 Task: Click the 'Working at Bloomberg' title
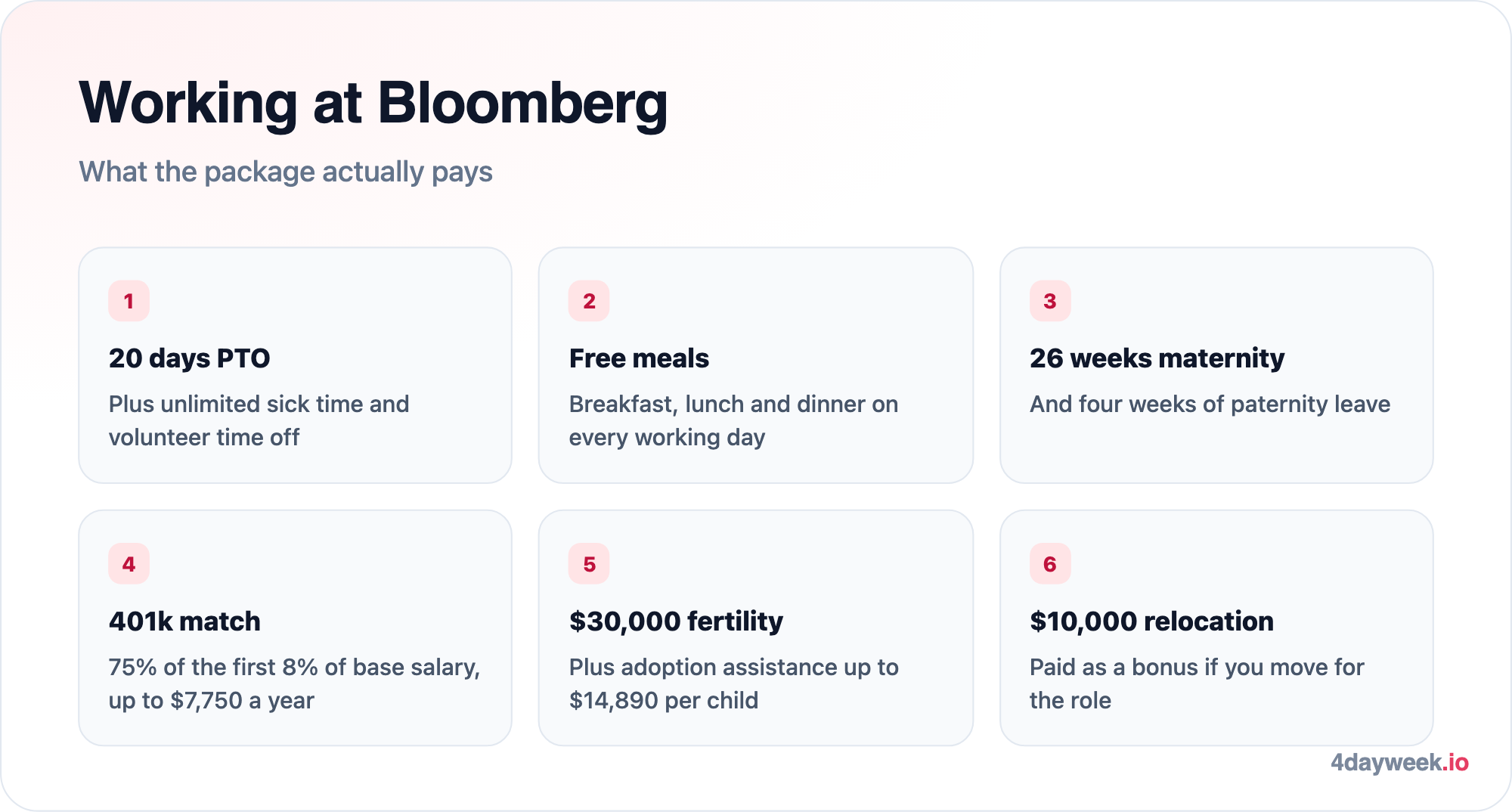point(373,104)
